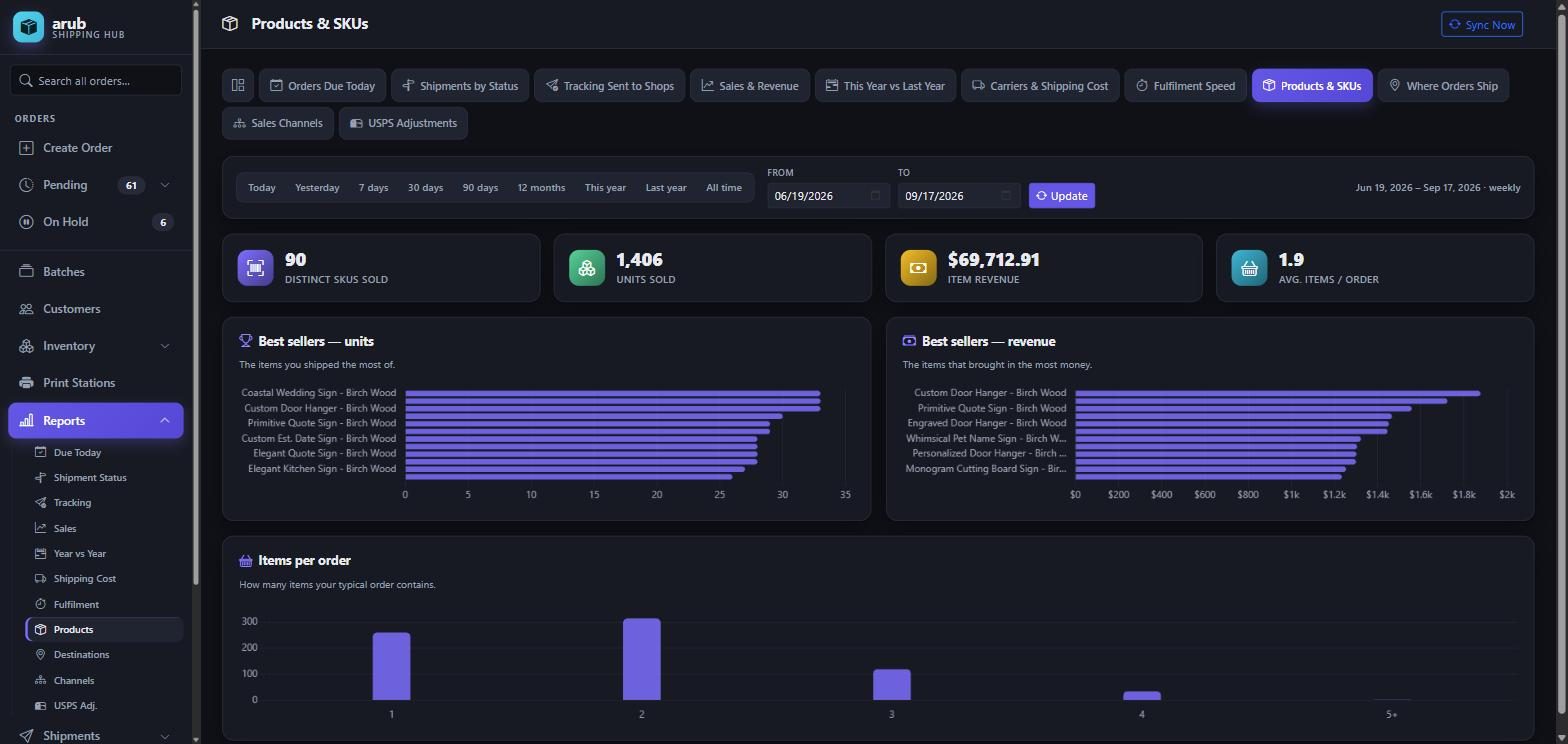Screen dimensions: 1568x744
Task: Click the Update date range button
Action: 1062,196
